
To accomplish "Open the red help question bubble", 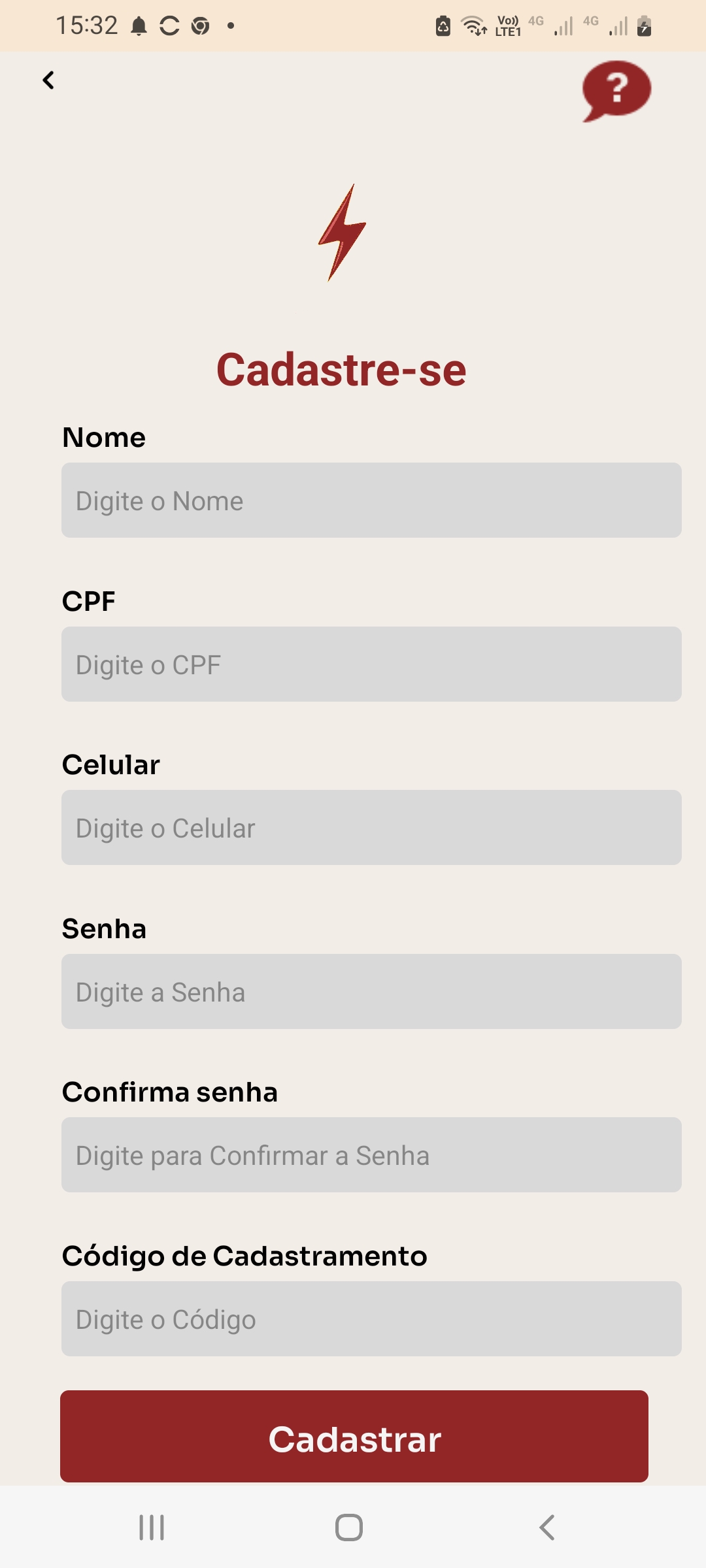I will [616, 90].
